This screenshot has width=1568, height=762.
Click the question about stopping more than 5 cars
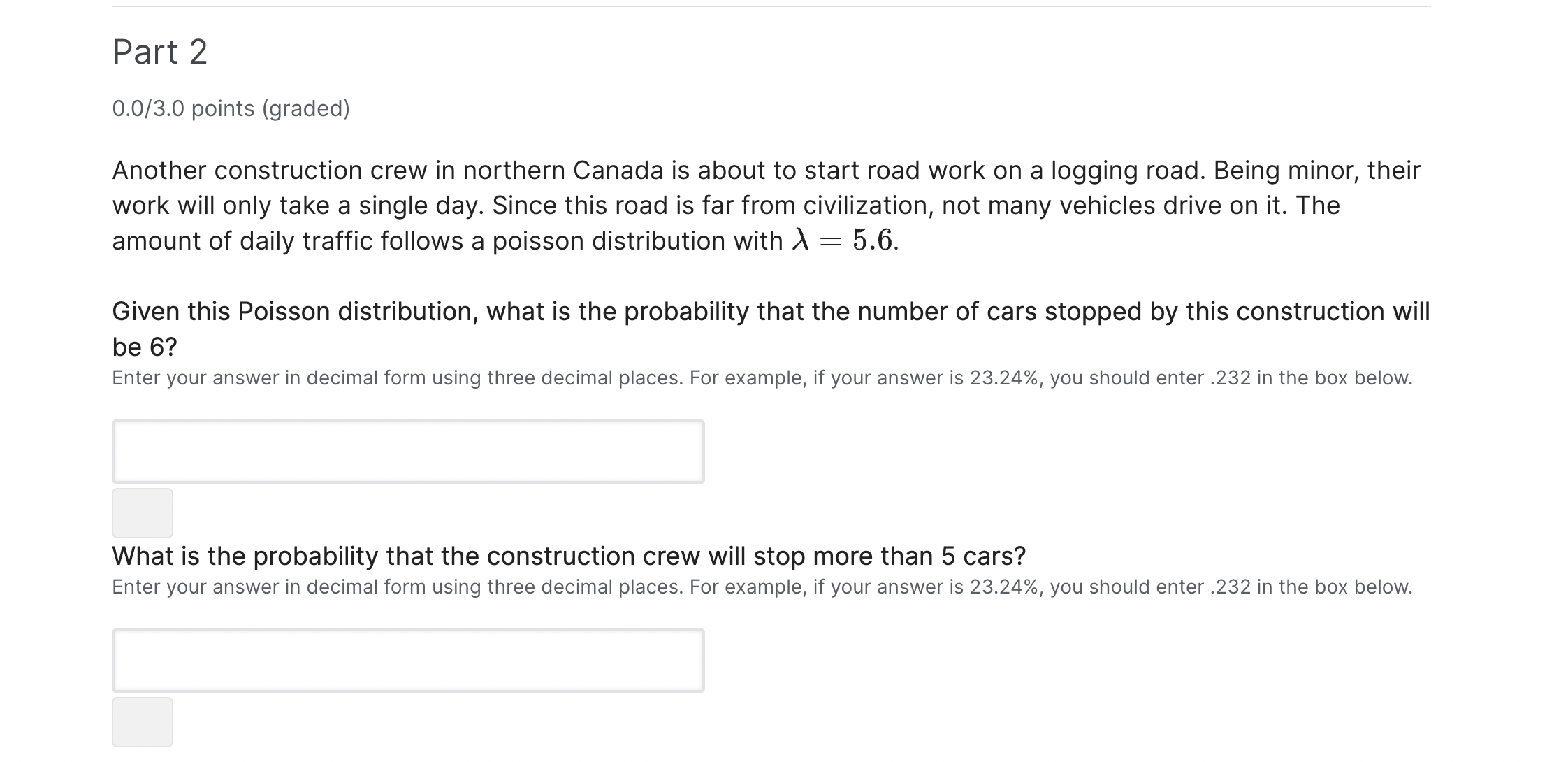[568, 556]
